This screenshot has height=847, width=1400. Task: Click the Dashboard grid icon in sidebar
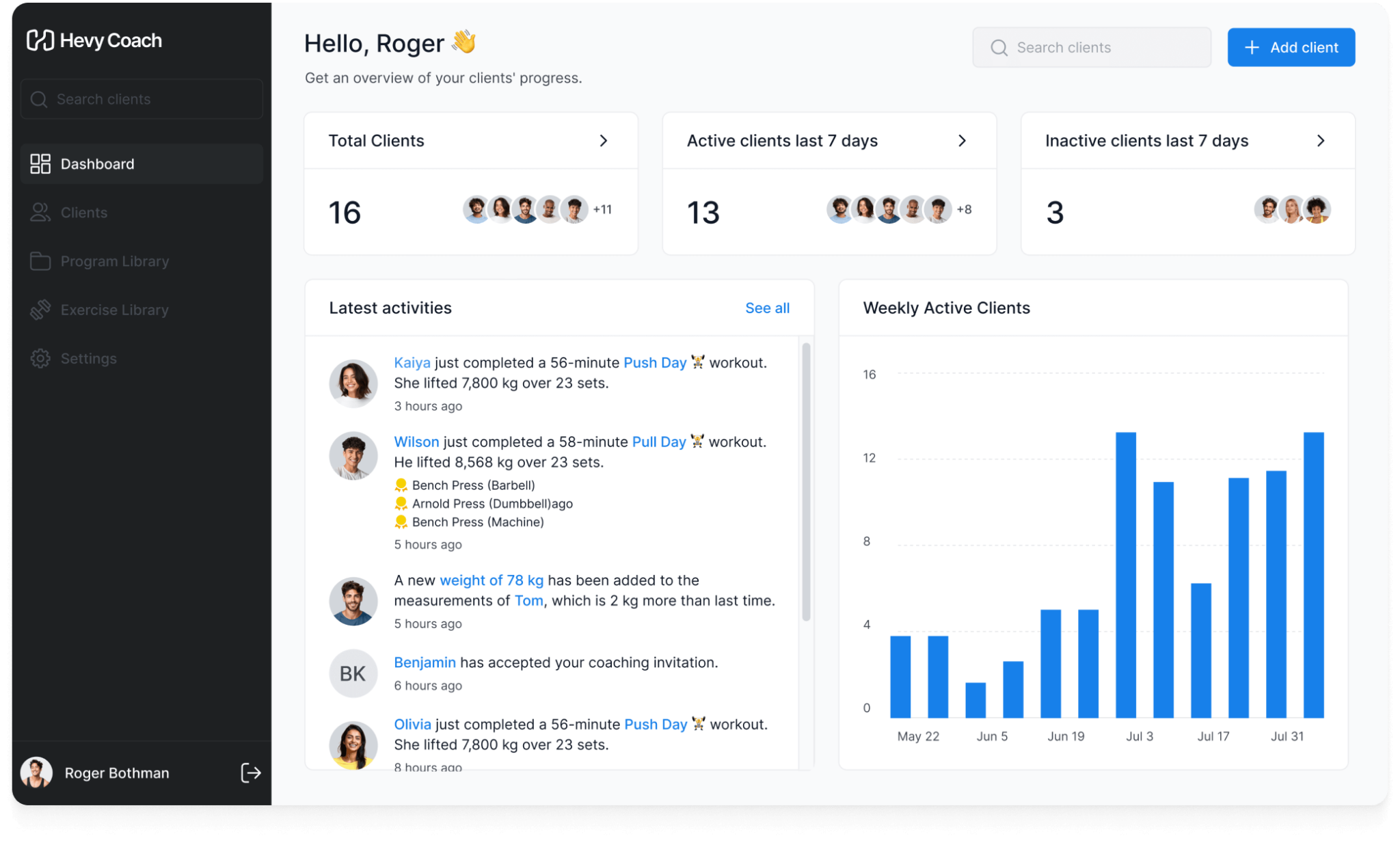click(x=40, y=164)
